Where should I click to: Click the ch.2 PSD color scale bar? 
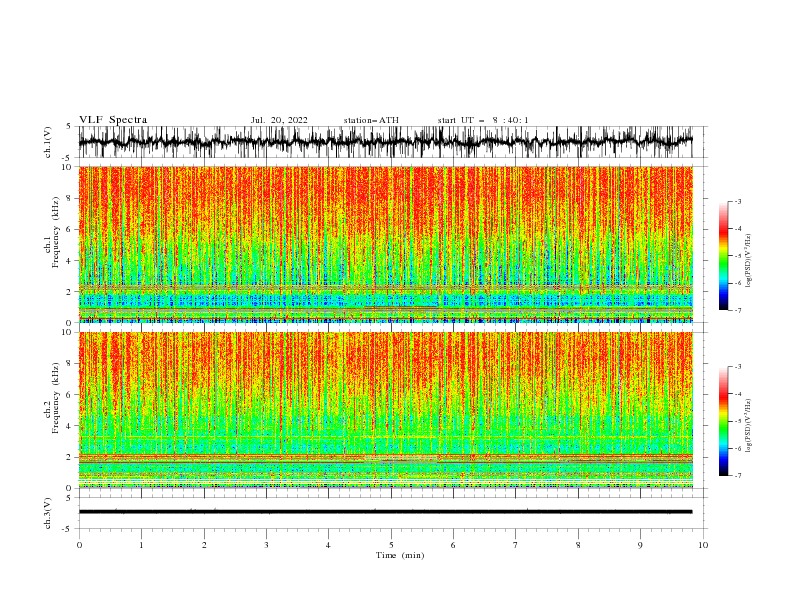pyautogui.click(x=723, y=421)
